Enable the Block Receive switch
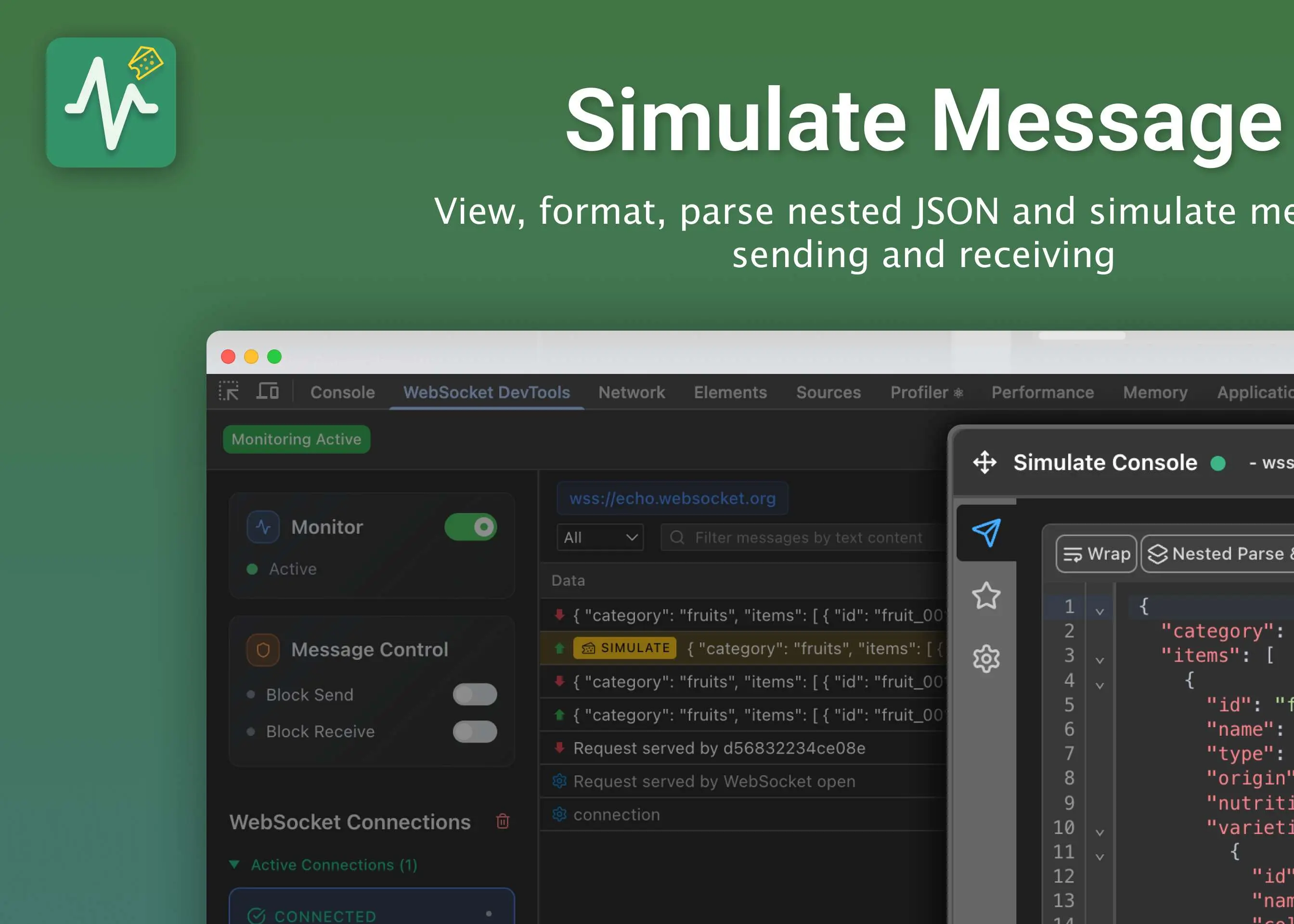1294x924 pixels. pos(475,731)
